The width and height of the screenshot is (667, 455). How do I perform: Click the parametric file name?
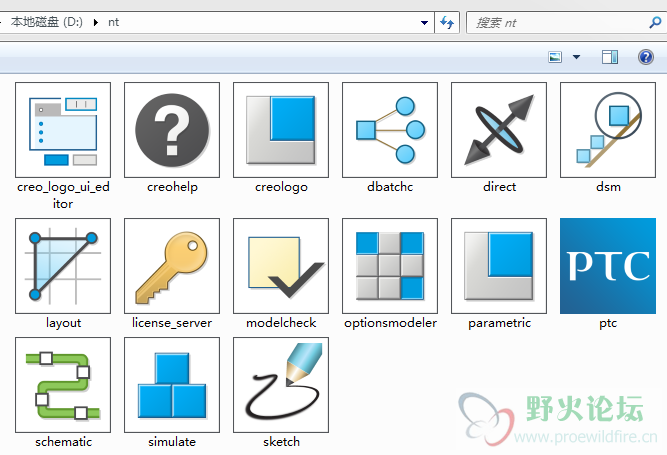(499, 323)
